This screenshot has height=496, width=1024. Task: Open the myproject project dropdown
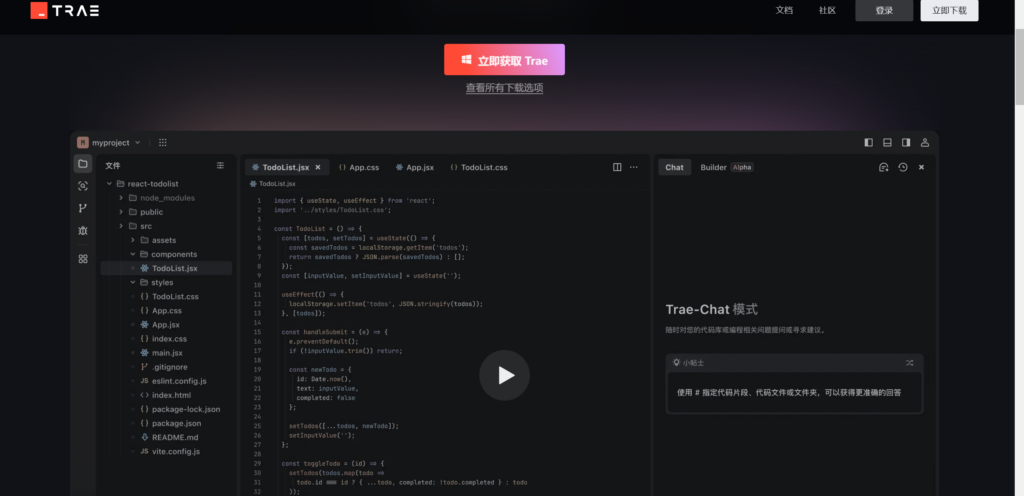(108, 142)
